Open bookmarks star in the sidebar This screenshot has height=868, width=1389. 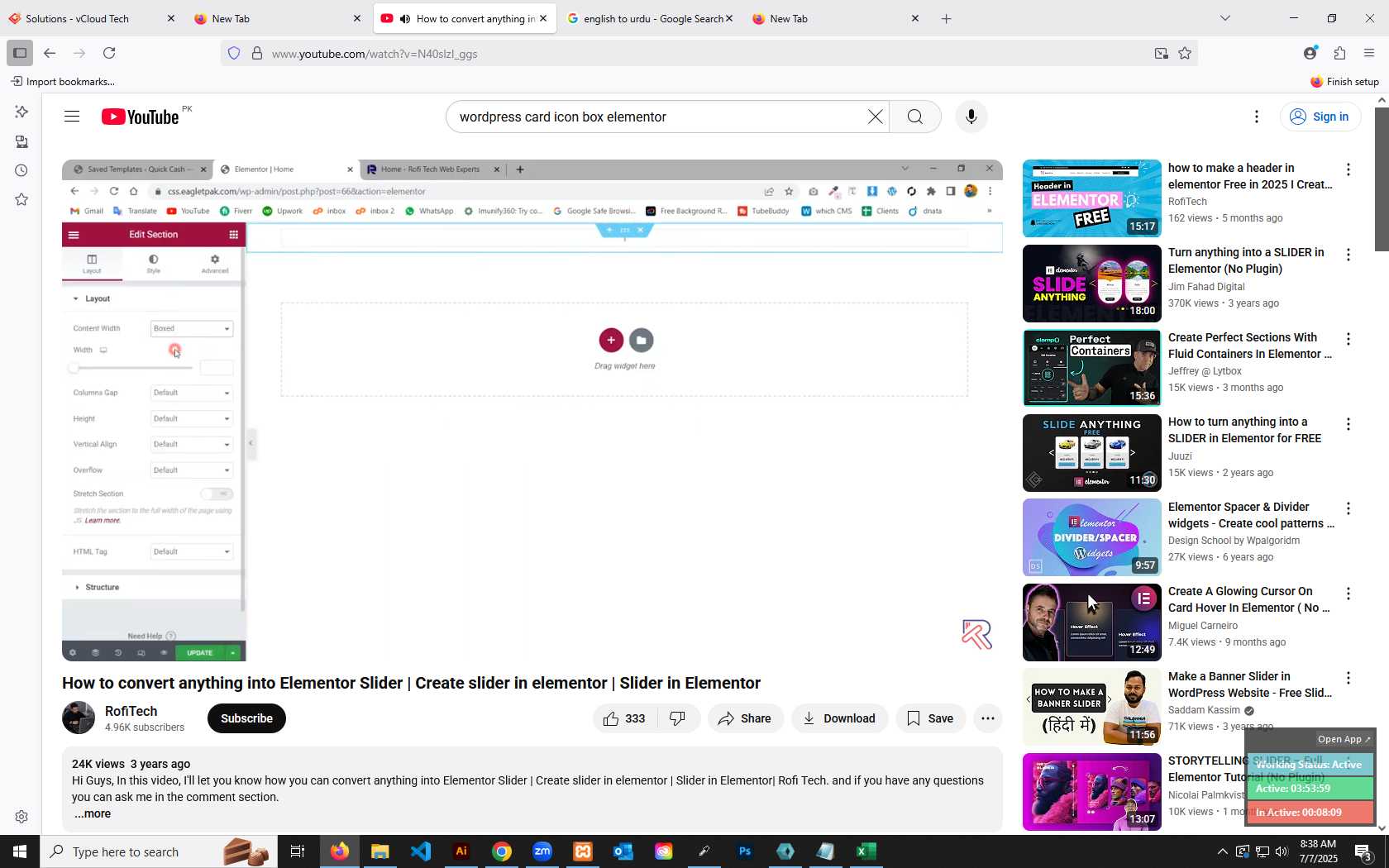(x=21, y=199)
